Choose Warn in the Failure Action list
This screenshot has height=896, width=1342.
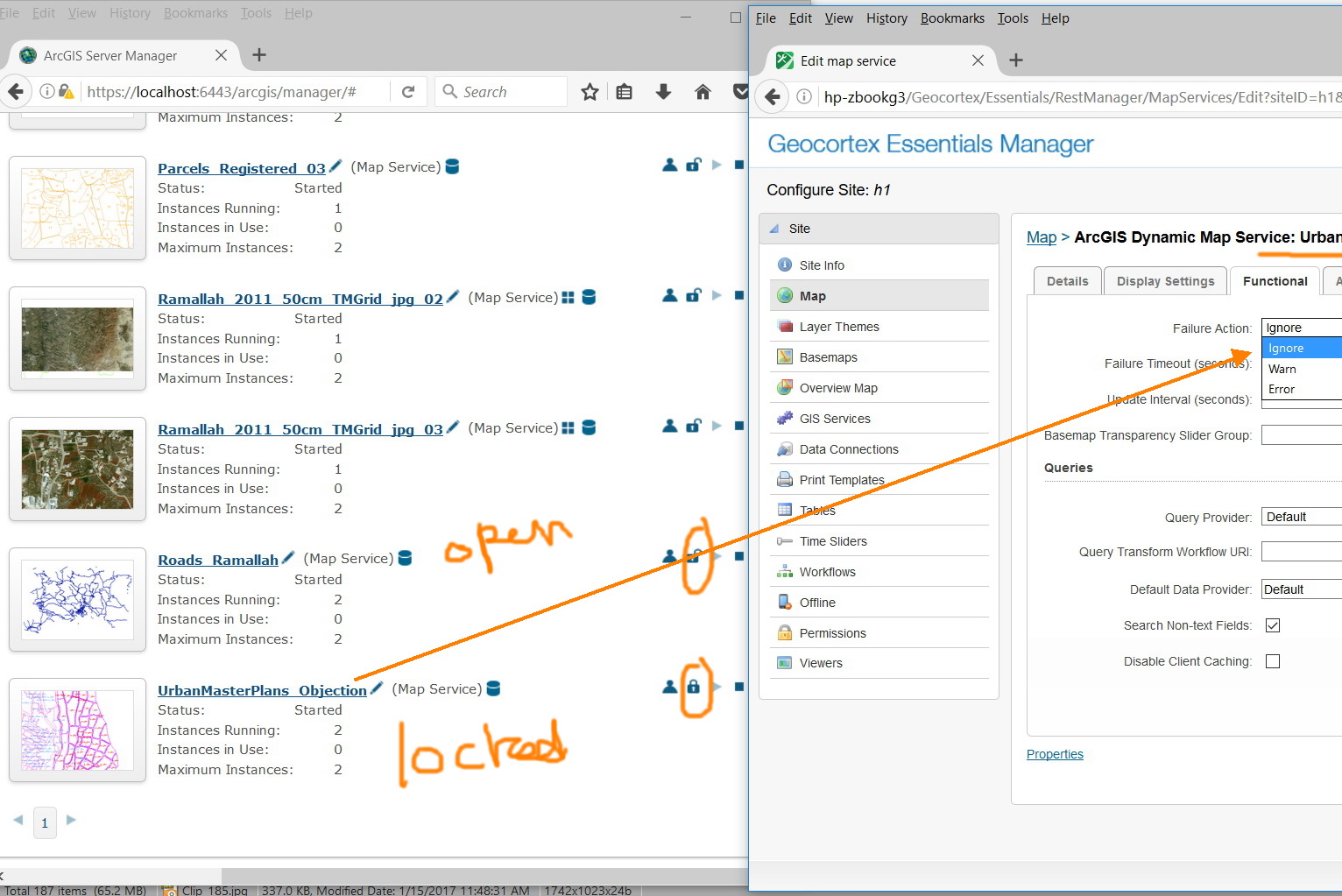point(1302,369)
